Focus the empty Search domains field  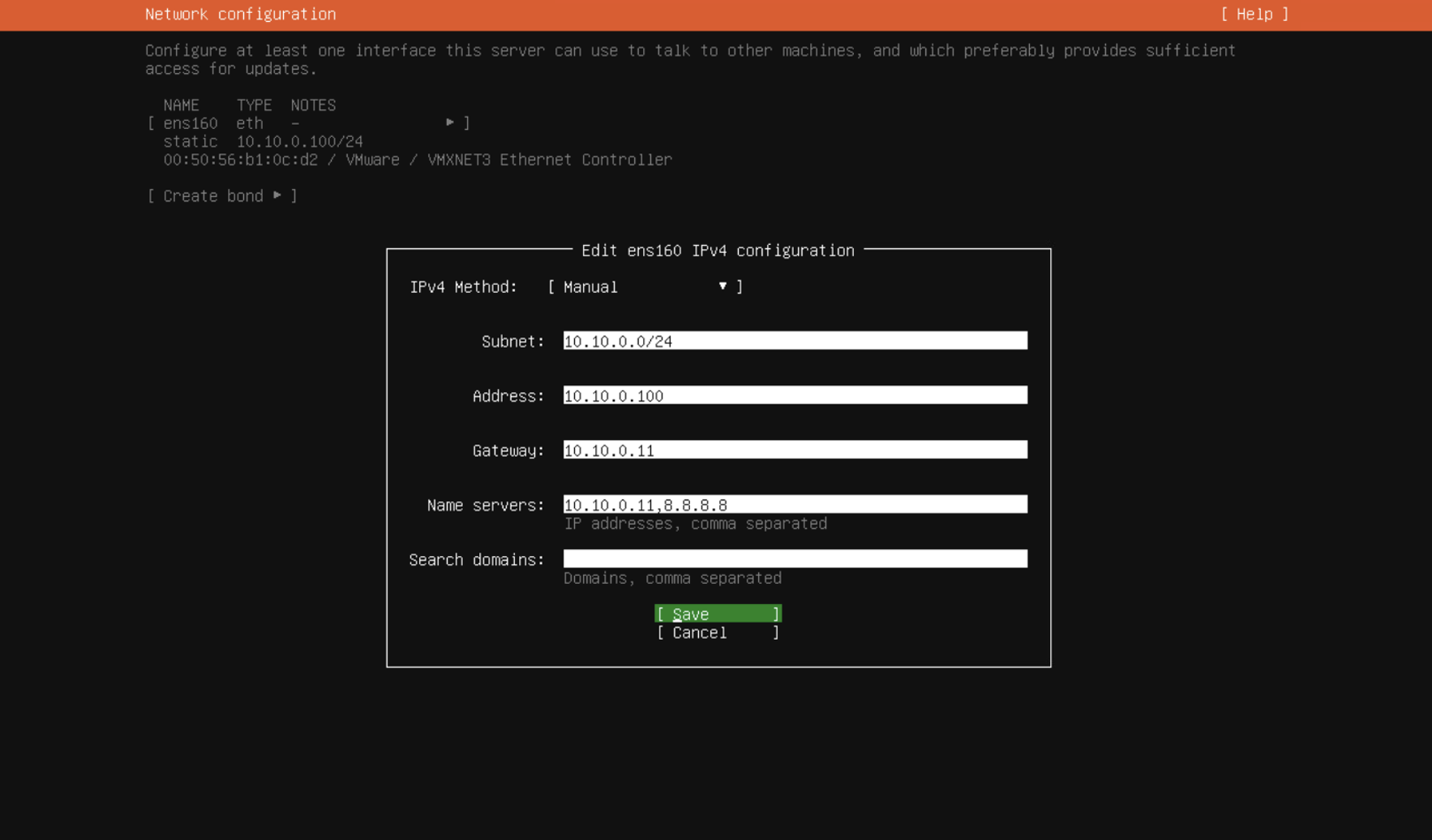(x=795, y=559)
